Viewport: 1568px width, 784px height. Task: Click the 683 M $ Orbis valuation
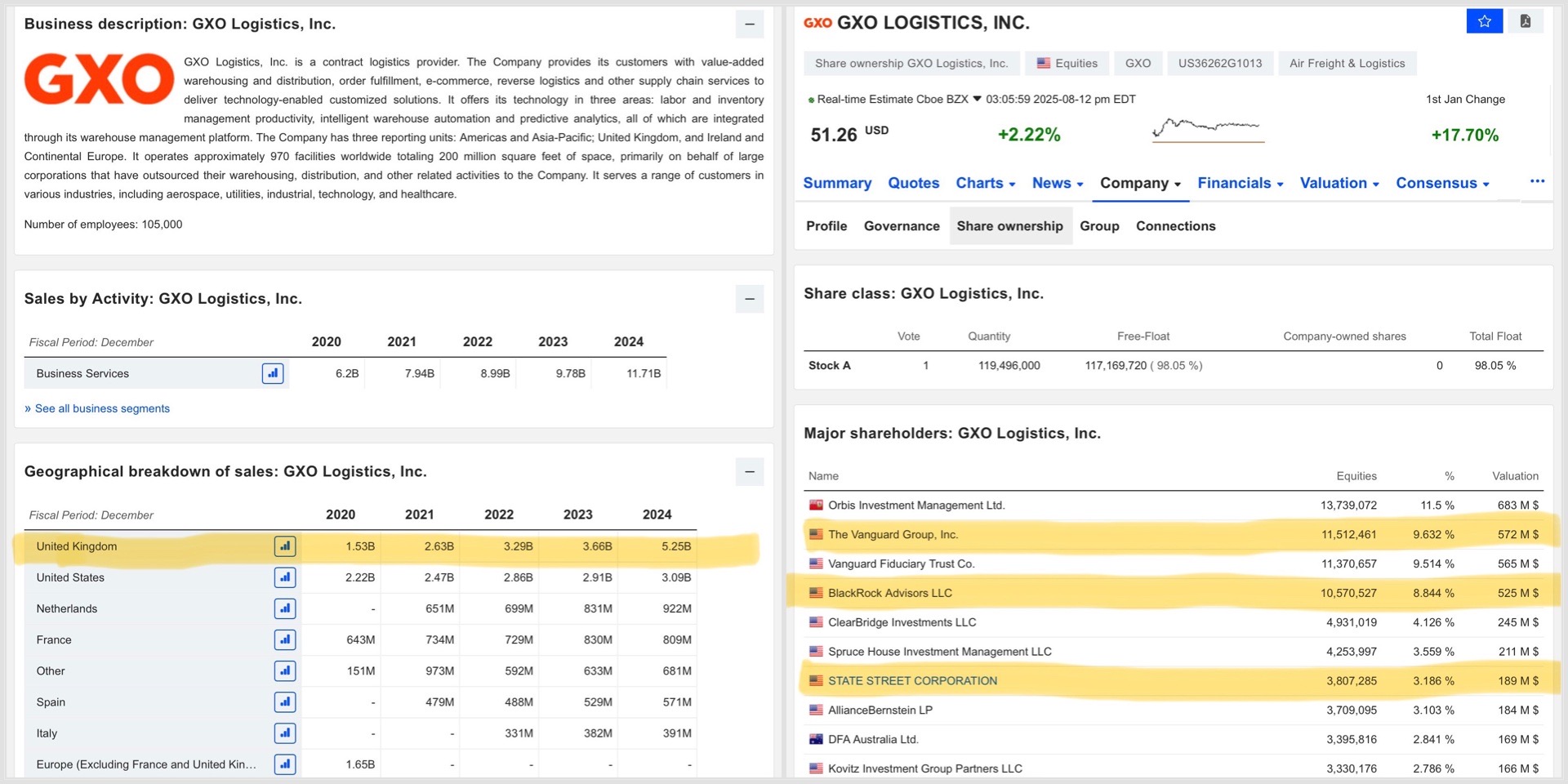pyautogui.click(x=1517, y=506)
